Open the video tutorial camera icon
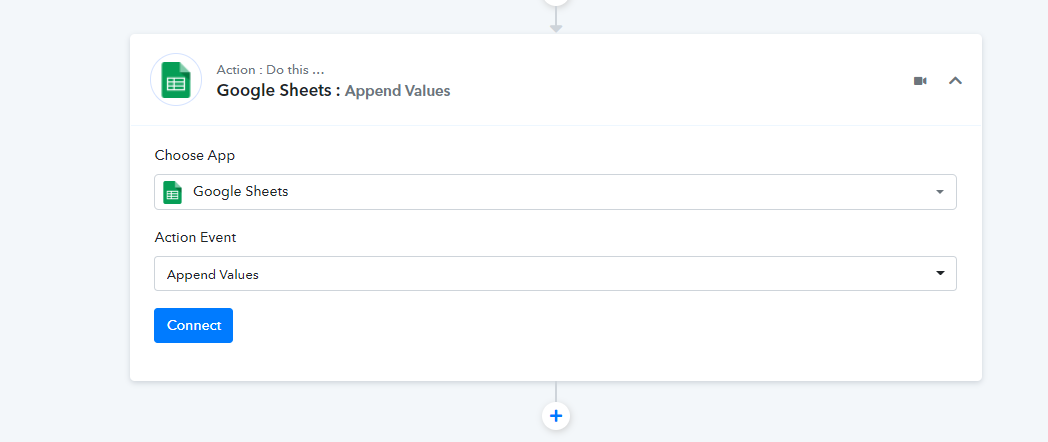1048x442 pixels. pyautogui.click(x=920, y=81)
